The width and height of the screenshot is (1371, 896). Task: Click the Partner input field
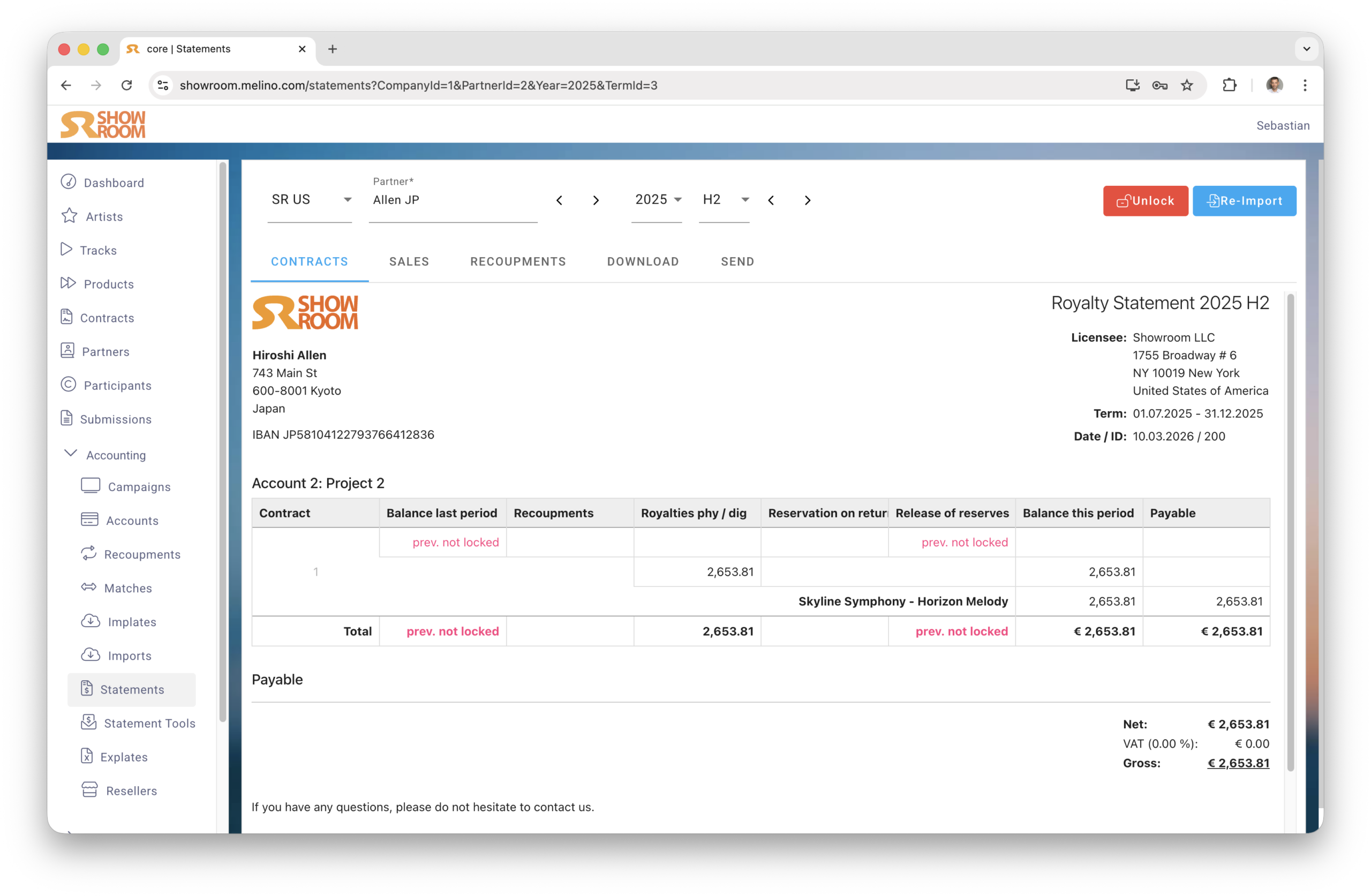click(453, 200)
